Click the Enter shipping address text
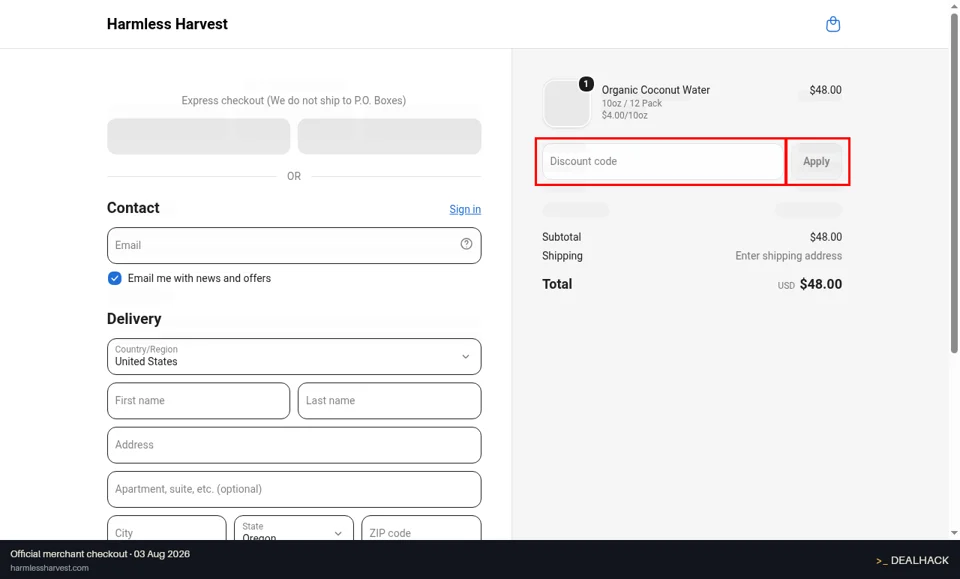960x579 pixels. [x=789, y=256]
